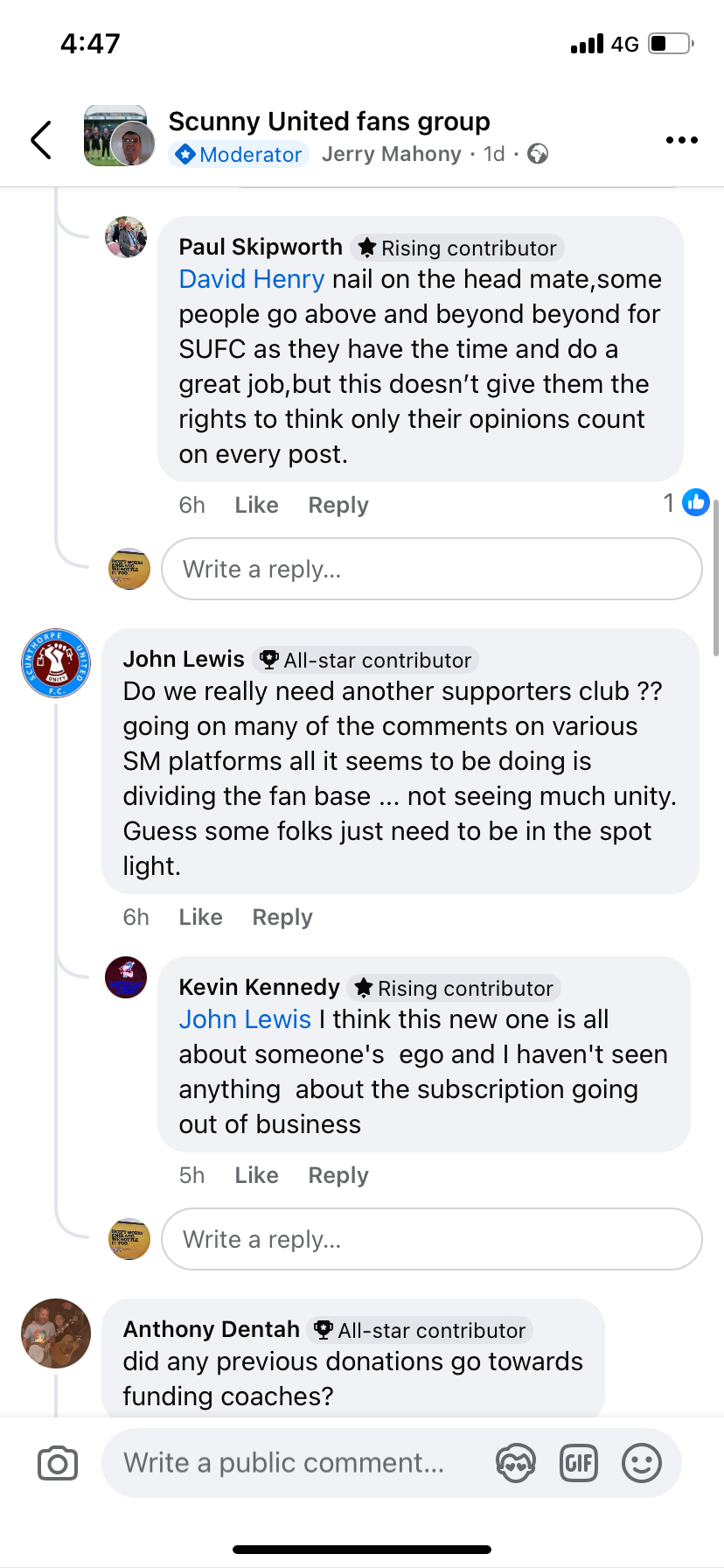Like Kevin Kennedy's comment
Image resolution: width=724 pixels, height=1568 pixels.
pos(256,1176)
